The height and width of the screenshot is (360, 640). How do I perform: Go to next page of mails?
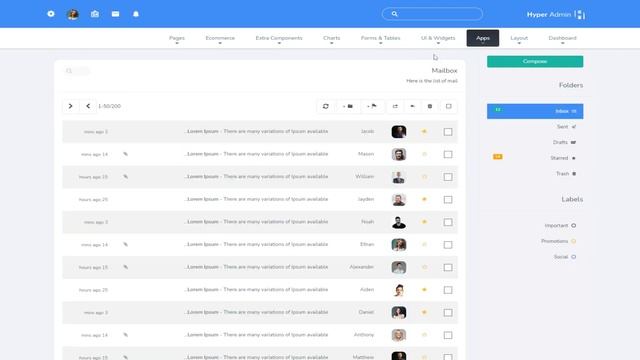pos(70,106)
